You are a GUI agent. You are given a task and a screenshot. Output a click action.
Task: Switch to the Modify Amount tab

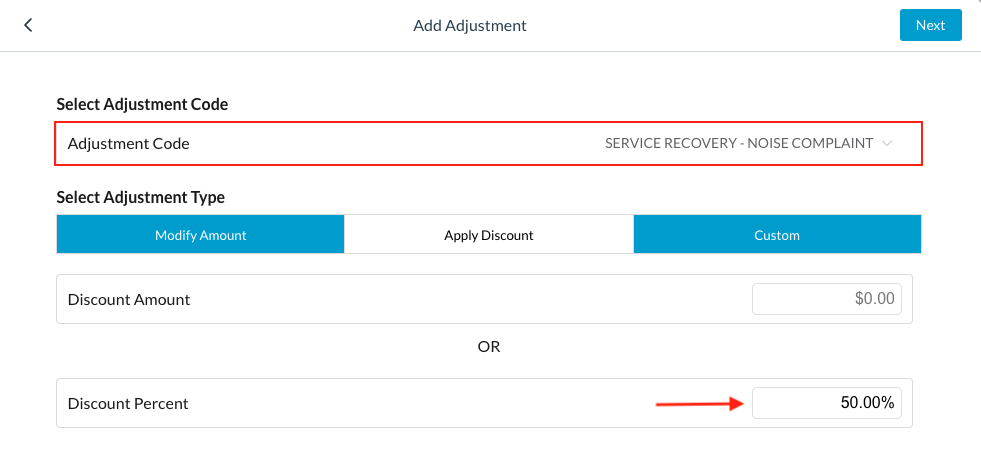click(200, 235)
